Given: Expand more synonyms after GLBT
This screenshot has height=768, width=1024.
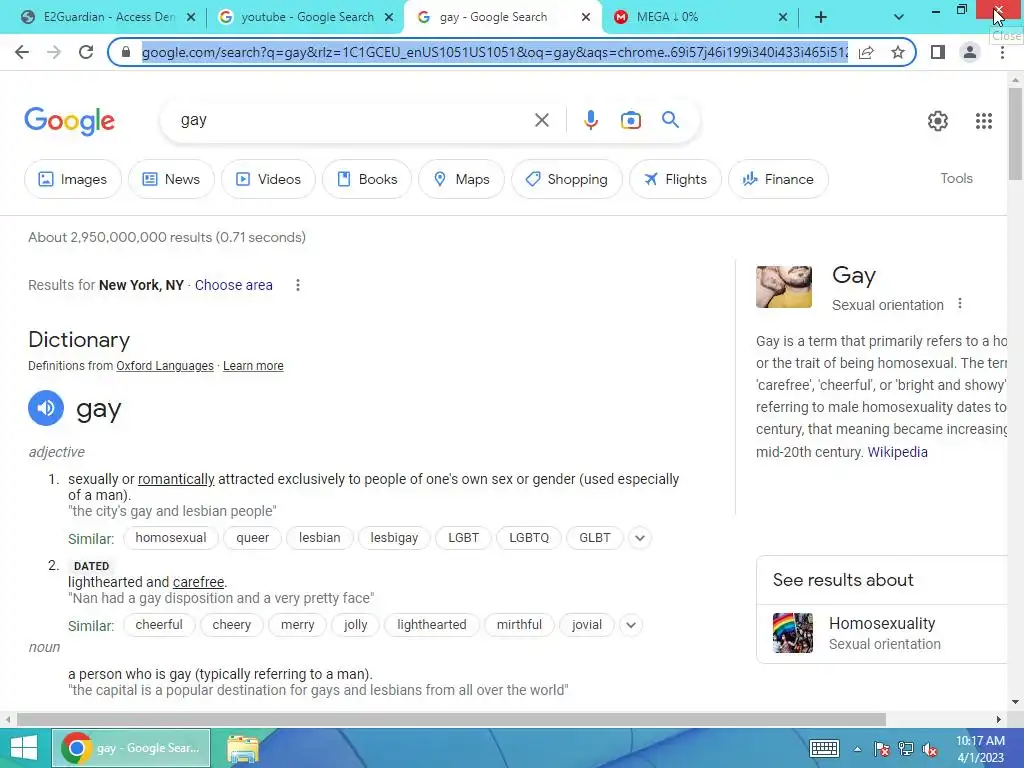Looking at the screenshot, I should pos(640,538).
